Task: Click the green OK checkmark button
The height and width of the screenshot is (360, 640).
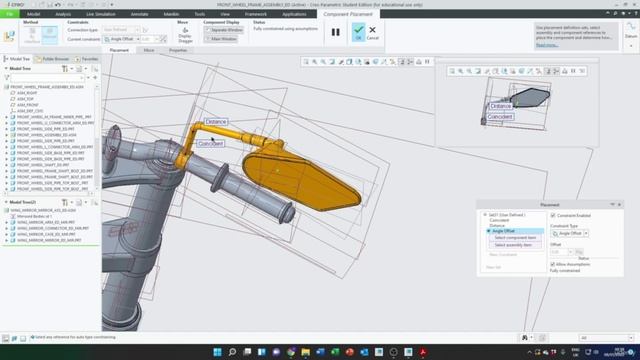Action: [x=358, y=32]
